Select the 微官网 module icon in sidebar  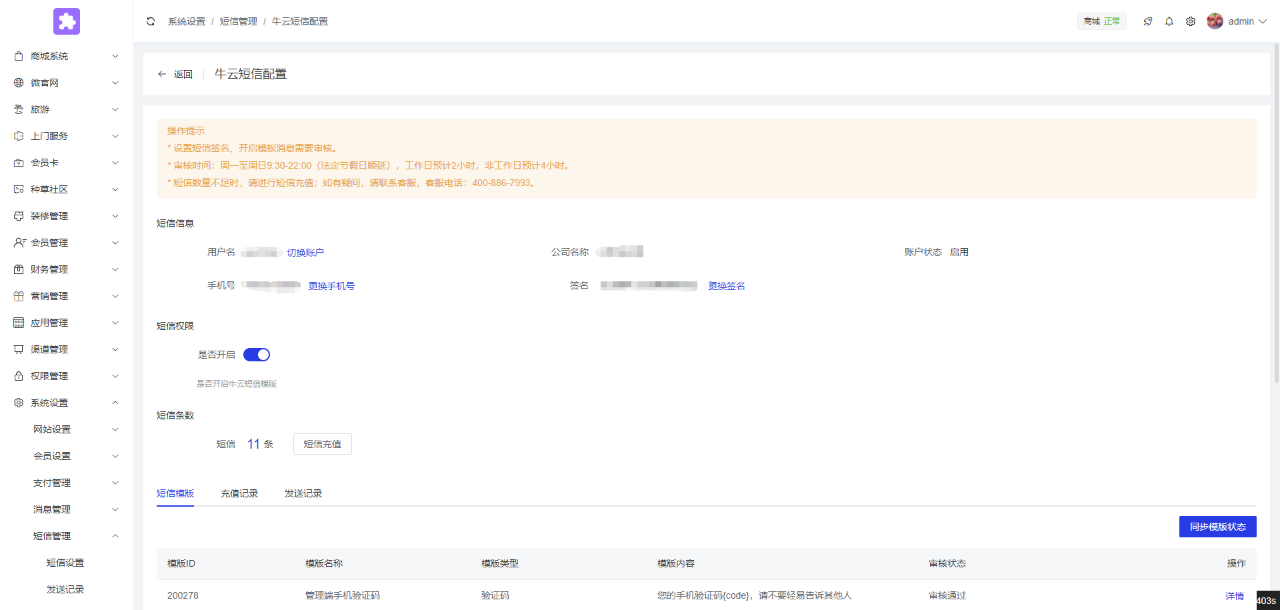click(x=17, y=82)
